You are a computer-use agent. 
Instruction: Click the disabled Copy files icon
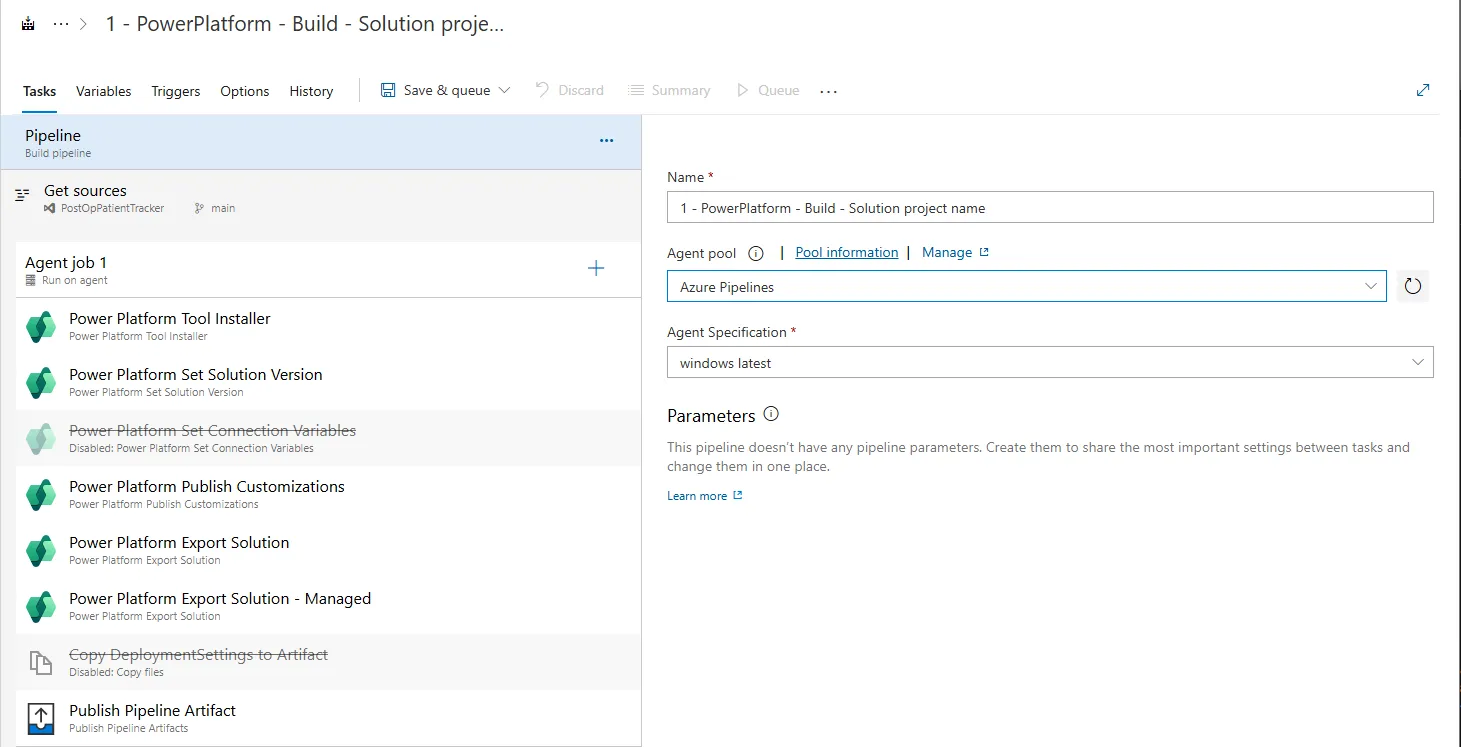pos(41,662)
